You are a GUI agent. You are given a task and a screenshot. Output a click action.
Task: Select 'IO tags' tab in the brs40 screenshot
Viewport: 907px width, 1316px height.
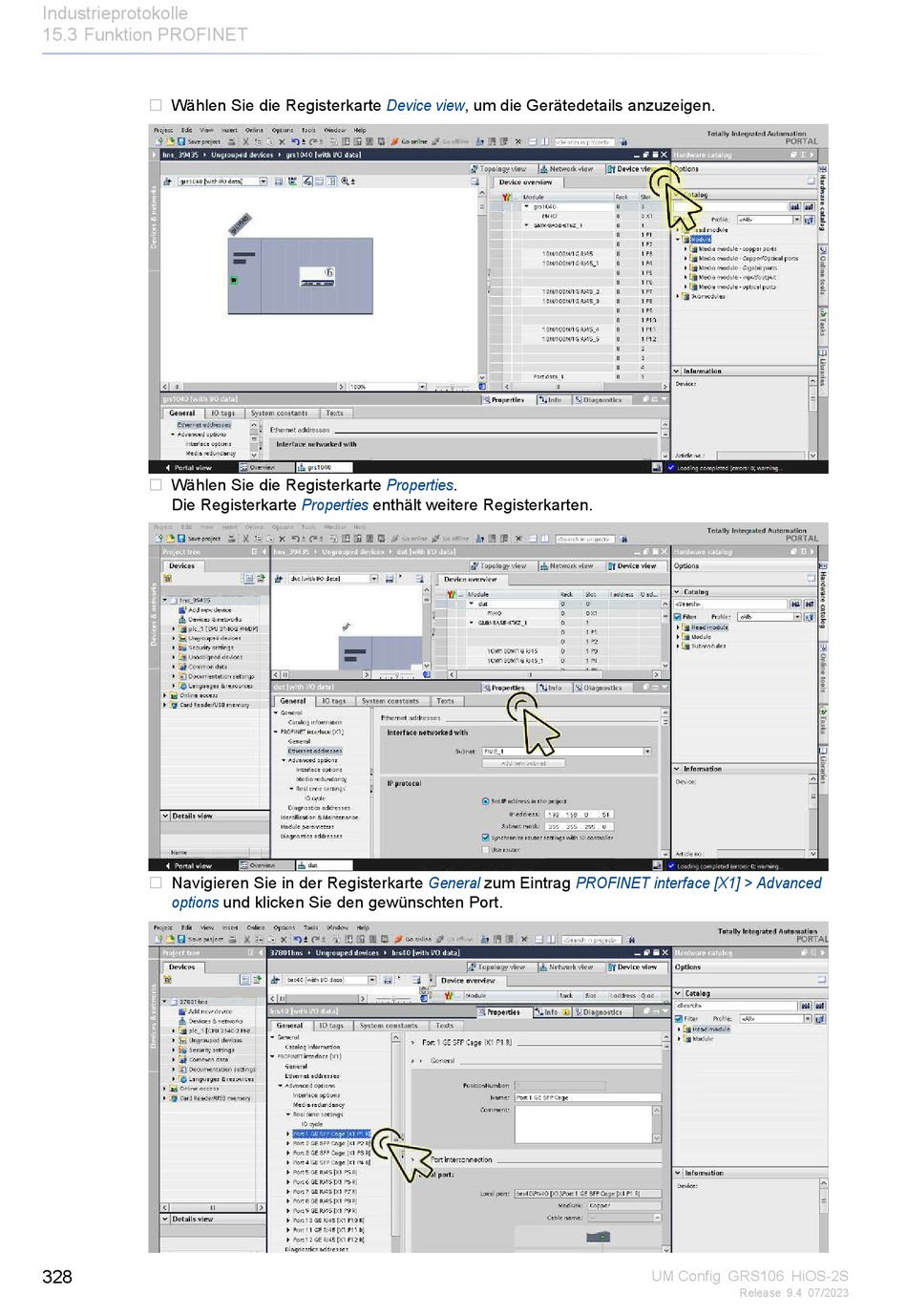[x=330, y=1026]
